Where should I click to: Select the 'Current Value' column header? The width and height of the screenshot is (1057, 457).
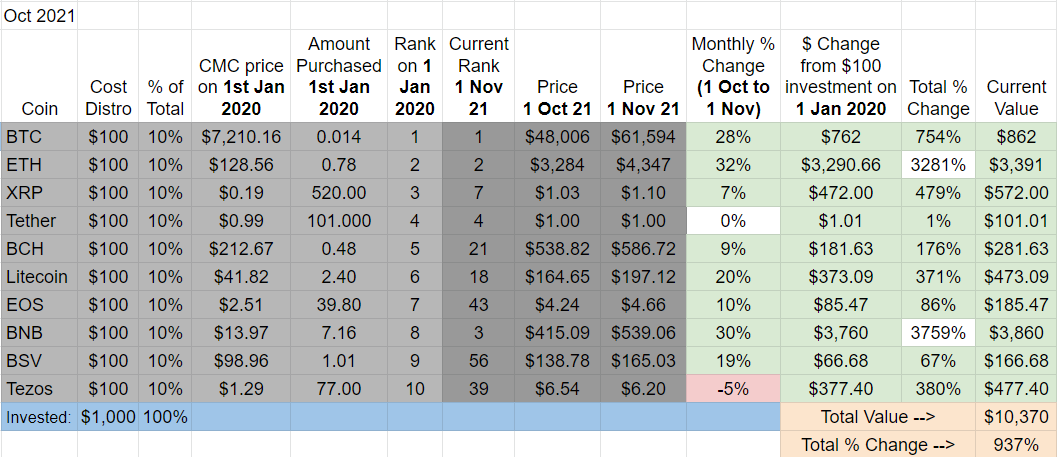coord(1015,76)
